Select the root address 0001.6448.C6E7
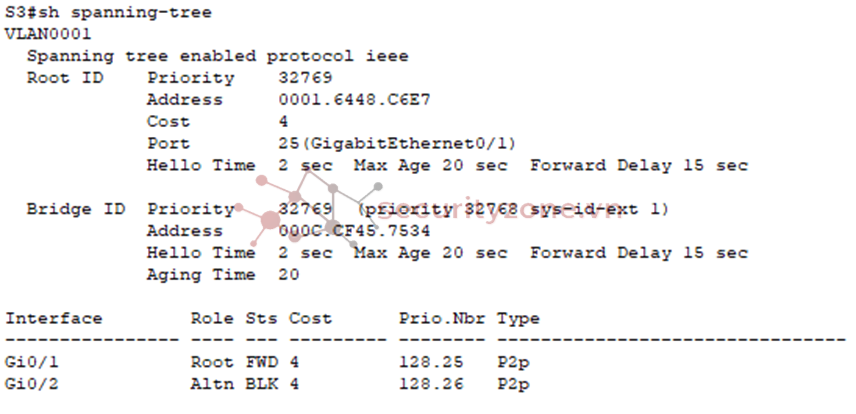This screenshot has height=414, width=856. point(354,100)
